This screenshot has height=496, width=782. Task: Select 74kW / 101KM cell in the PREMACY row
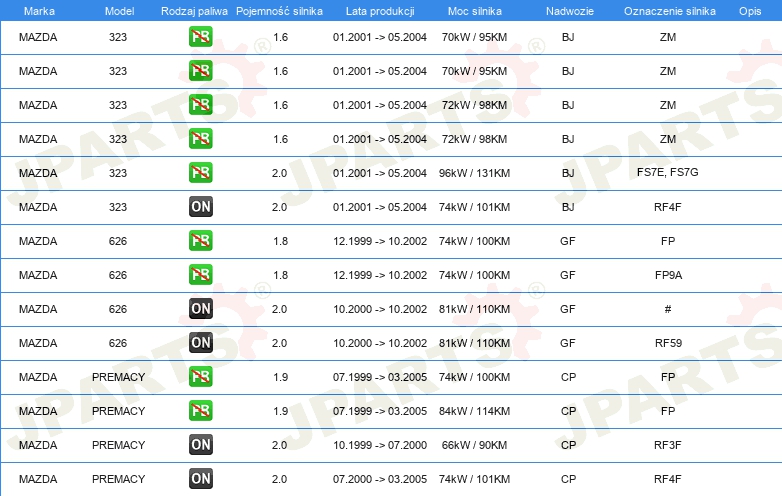point(474,479)
